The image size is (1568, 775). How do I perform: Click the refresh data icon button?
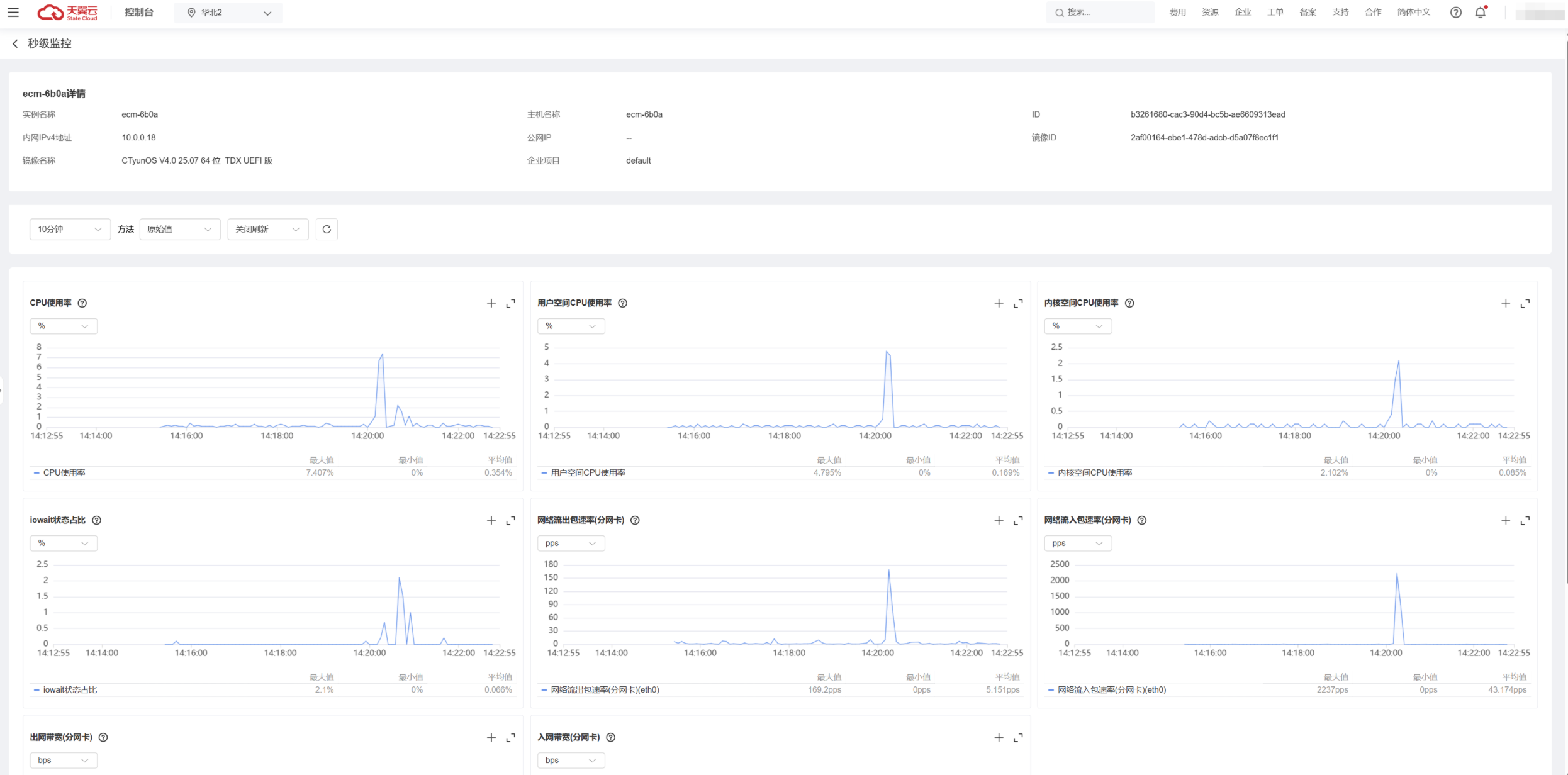point(327,229)
